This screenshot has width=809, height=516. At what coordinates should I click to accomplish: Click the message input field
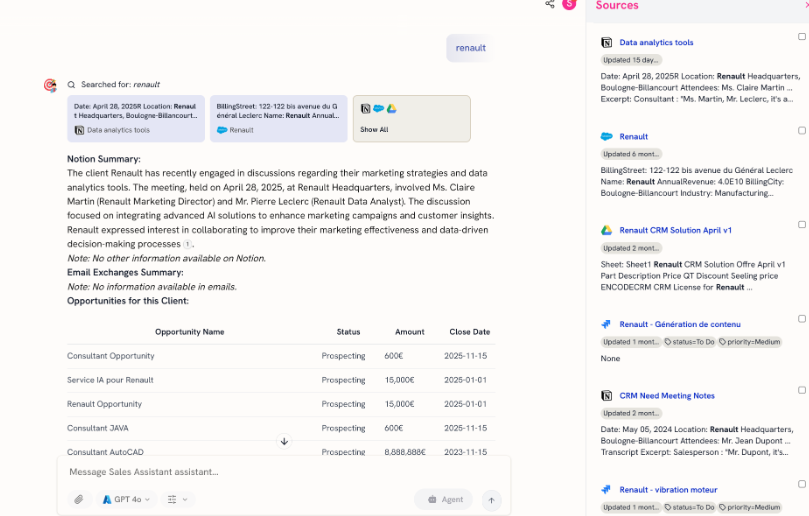284,472
